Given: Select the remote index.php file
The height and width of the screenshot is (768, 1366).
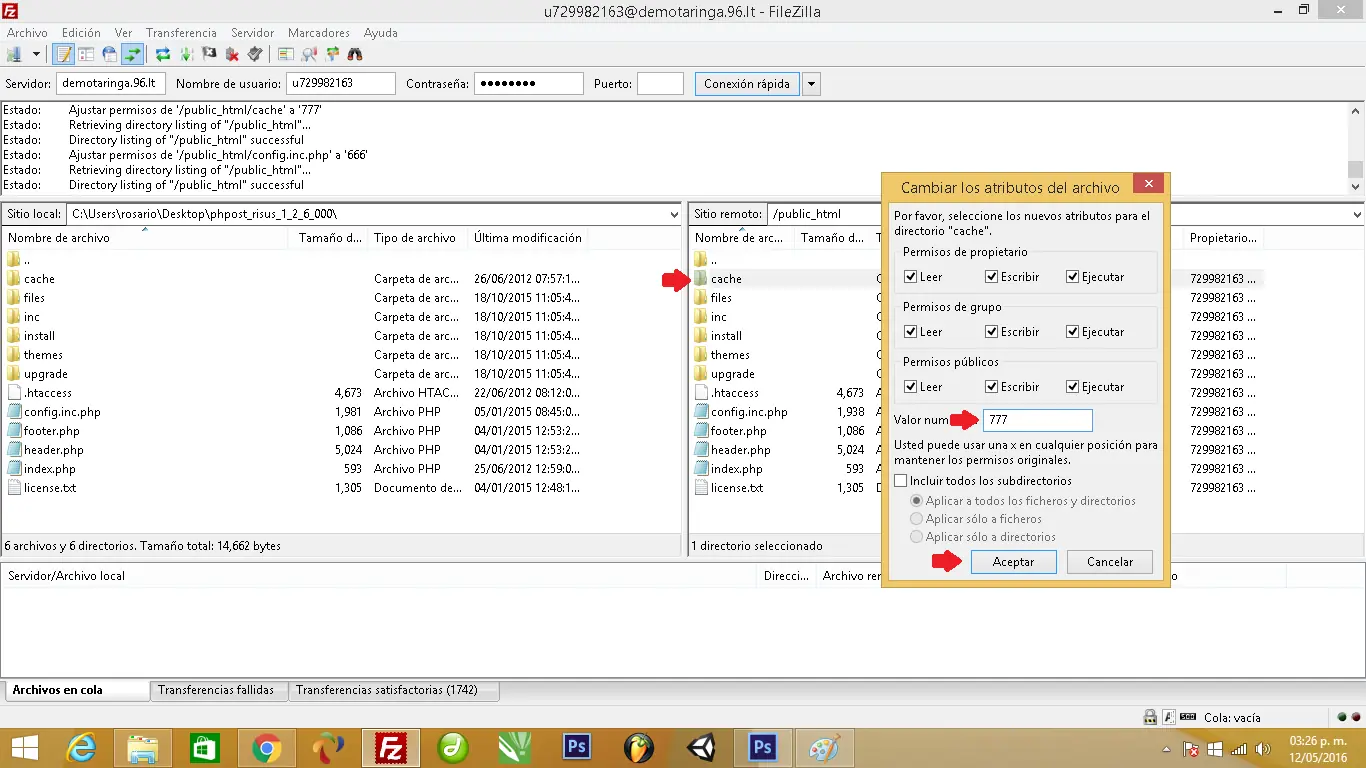Looking at the screenshot, I should pos(736,469).
